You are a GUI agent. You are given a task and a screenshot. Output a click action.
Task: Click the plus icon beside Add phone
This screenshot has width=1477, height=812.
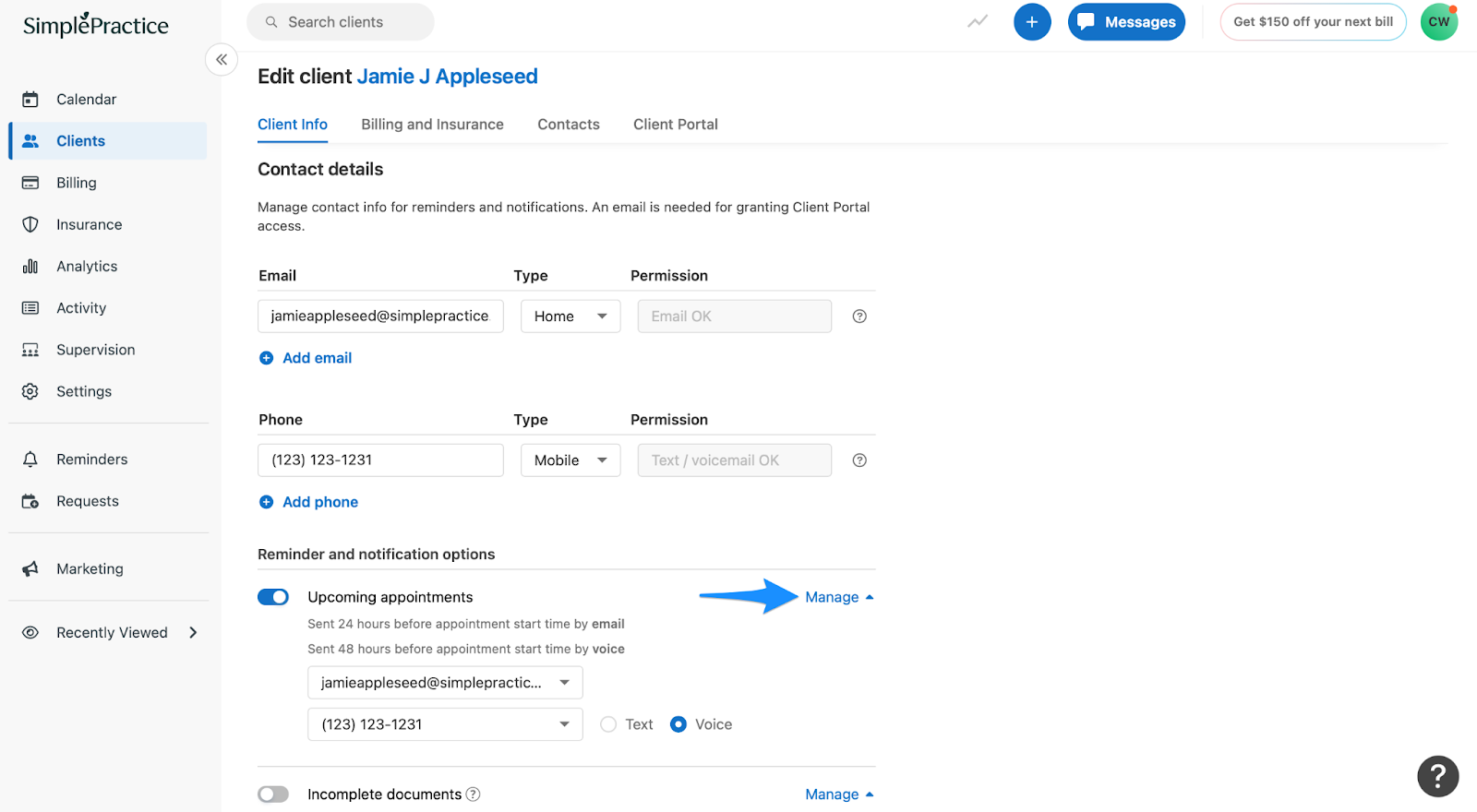pos(267,502)
